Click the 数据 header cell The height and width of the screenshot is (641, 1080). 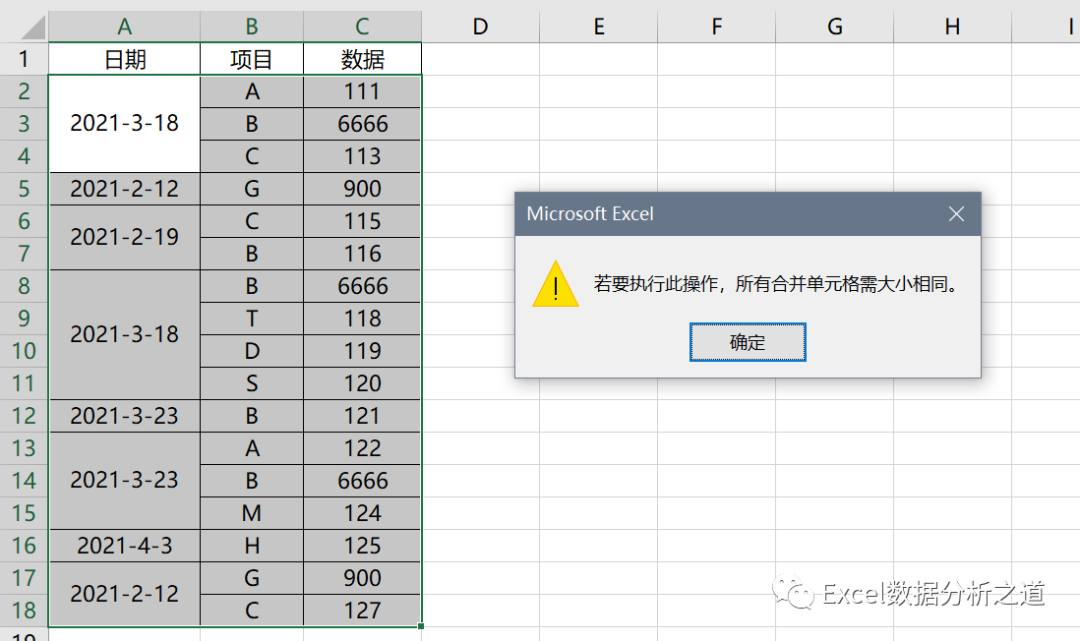pos(362,59)
